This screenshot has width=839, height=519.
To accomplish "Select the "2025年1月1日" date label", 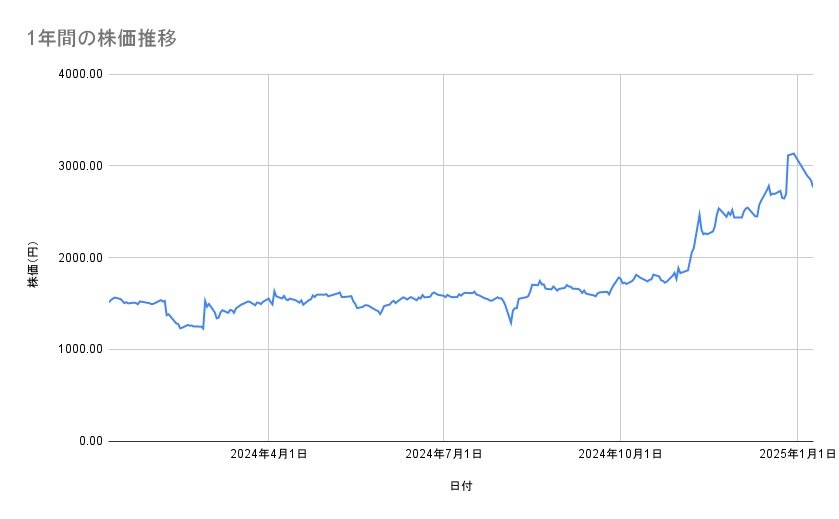I will (797, 454).
